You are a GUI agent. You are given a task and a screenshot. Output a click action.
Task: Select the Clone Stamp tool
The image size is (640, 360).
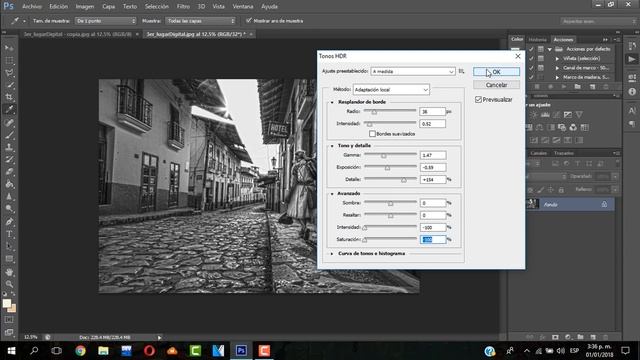[9, 147]
